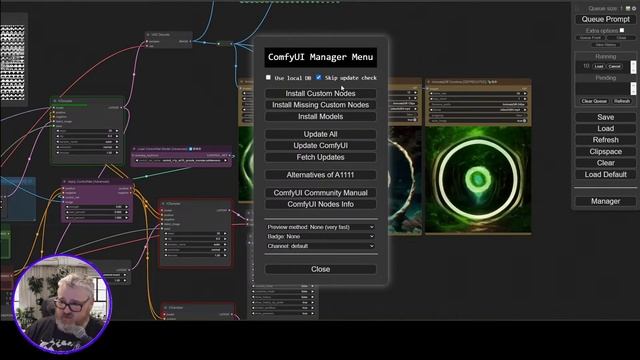Open ComfyUI Nodes Info
The image size is (640, 360).
(x=320, y=204)
